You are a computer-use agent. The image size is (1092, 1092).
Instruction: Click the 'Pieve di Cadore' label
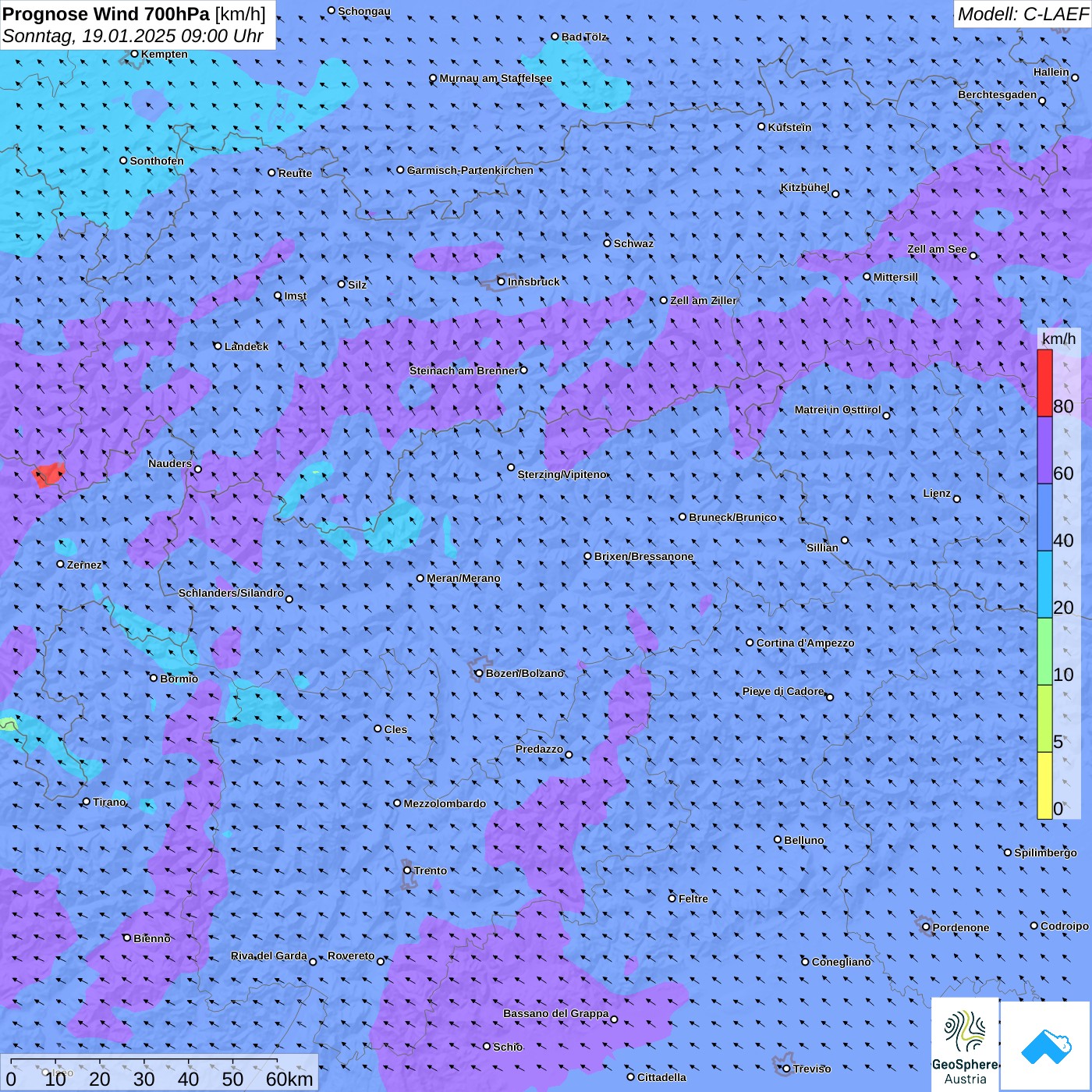(x=783, y=691)
